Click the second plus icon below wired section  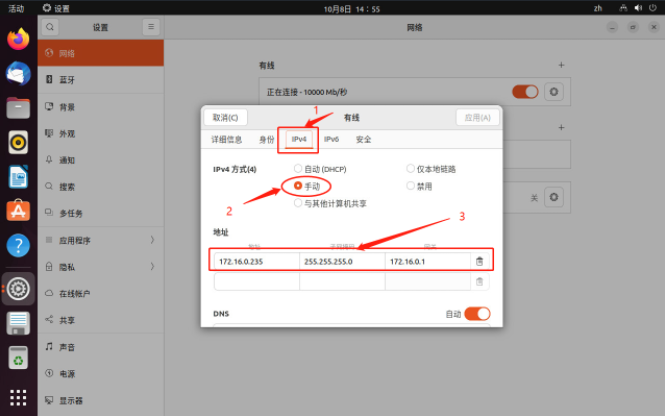coord(561,127)
